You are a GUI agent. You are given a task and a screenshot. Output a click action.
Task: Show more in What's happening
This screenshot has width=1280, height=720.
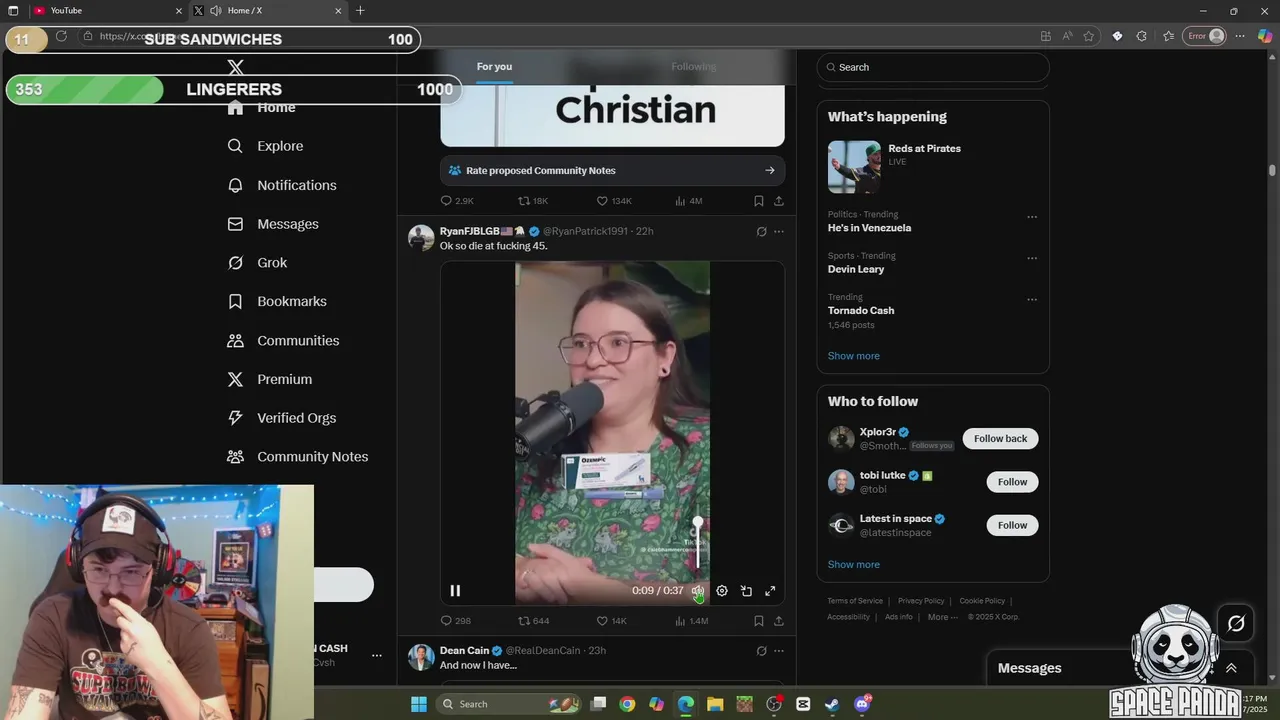click(x=853, y=356)
